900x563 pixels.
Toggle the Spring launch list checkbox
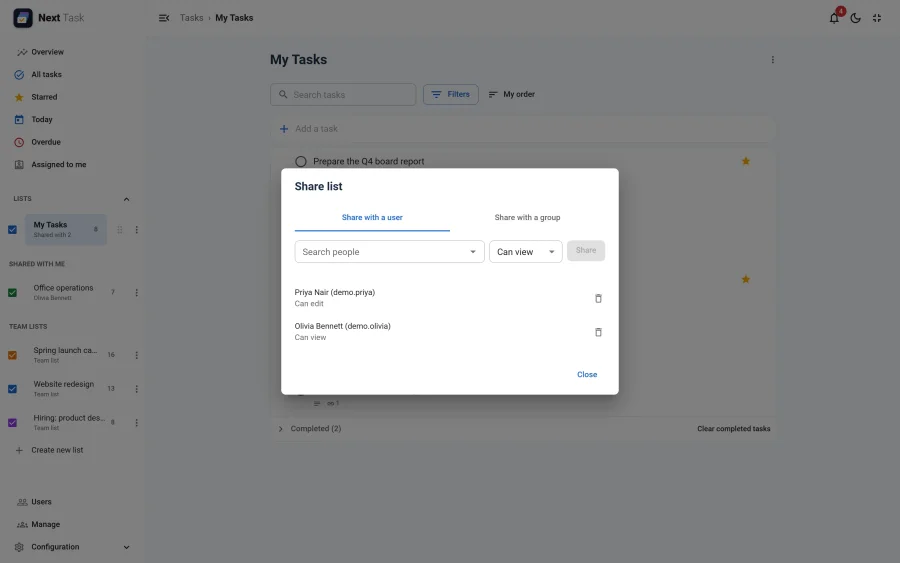[12, 355]
